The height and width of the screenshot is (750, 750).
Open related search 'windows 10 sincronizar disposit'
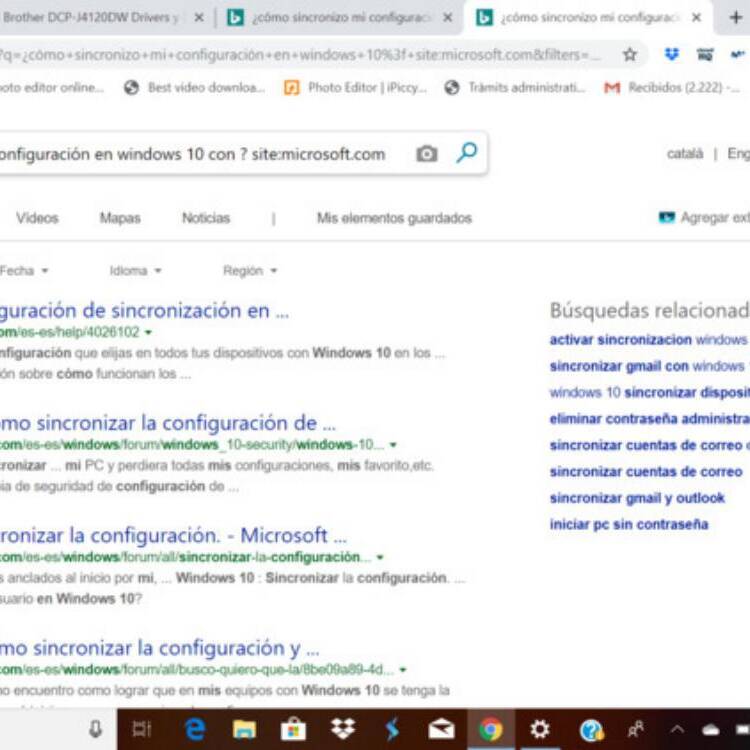[649, 393]
